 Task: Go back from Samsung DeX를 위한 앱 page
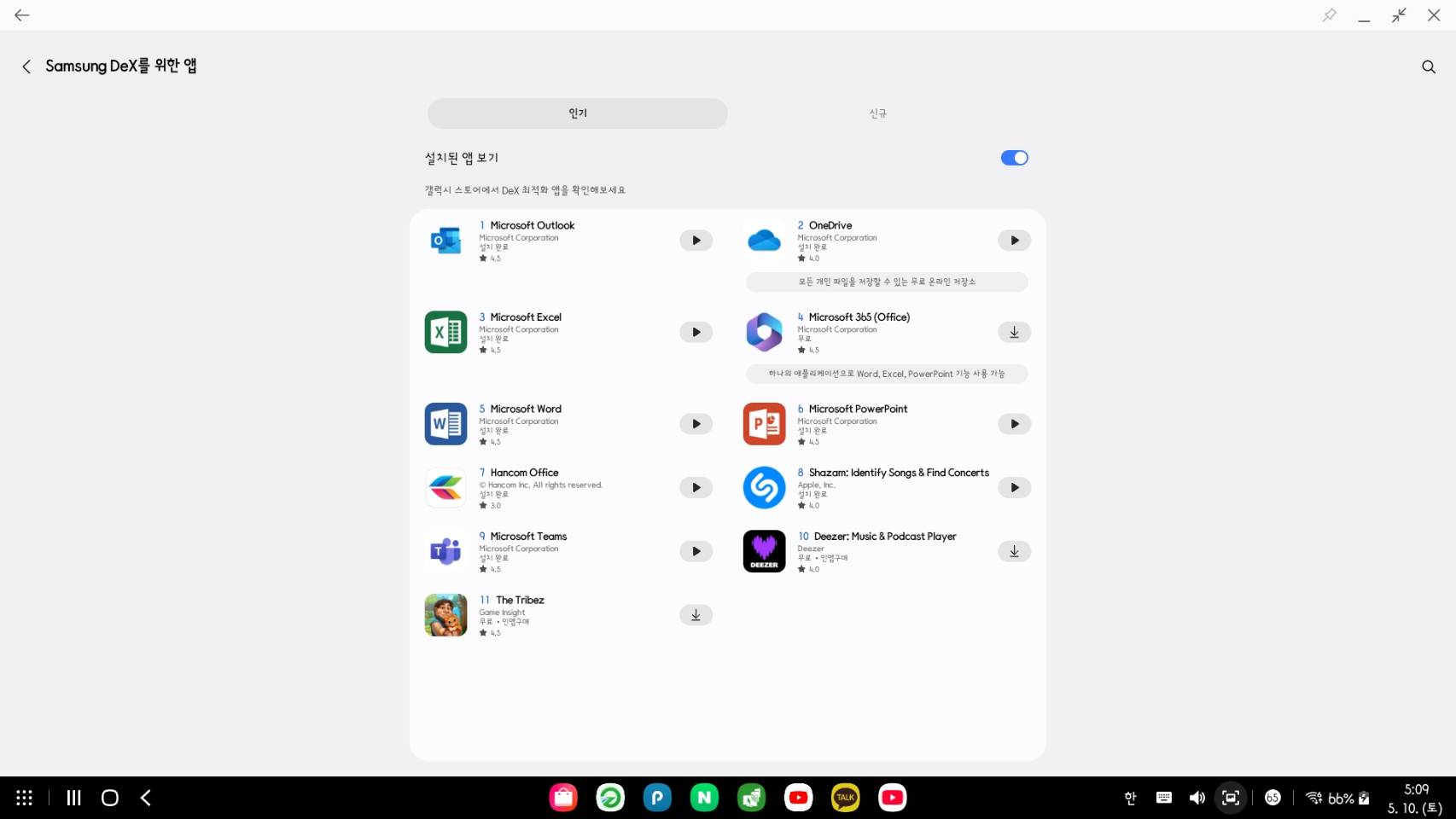[26, 67]
